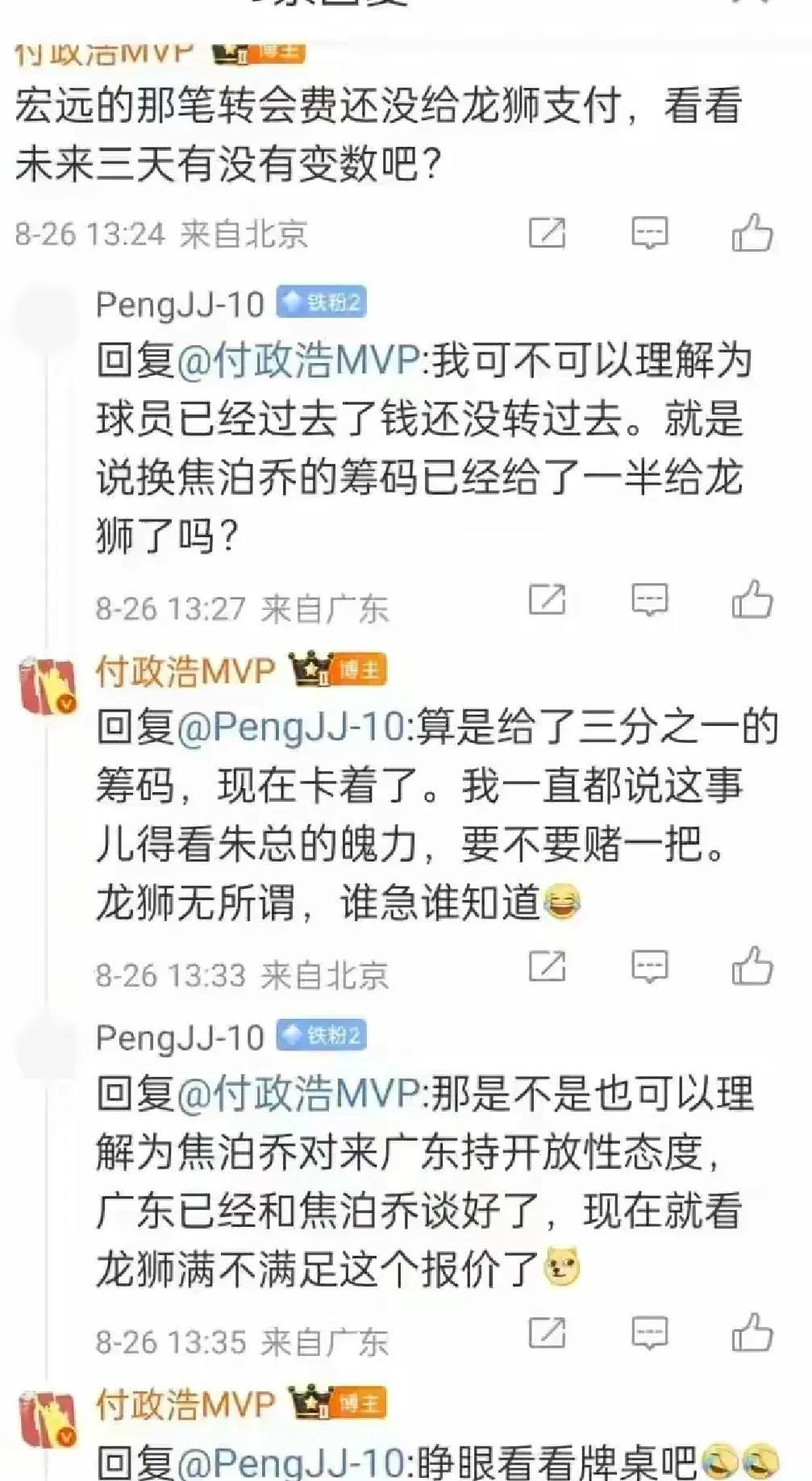This screenshot has height=1481, width=812.
Task: Comment on the 13:33 Beijing reply
Action: click(x=649, y=966)
